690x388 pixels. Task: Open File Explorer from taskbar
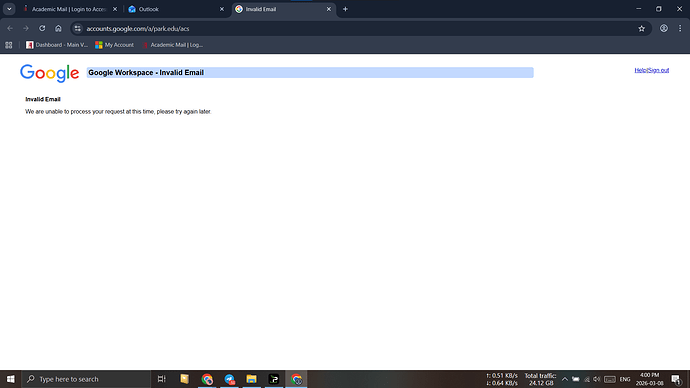tap(251, 379)
